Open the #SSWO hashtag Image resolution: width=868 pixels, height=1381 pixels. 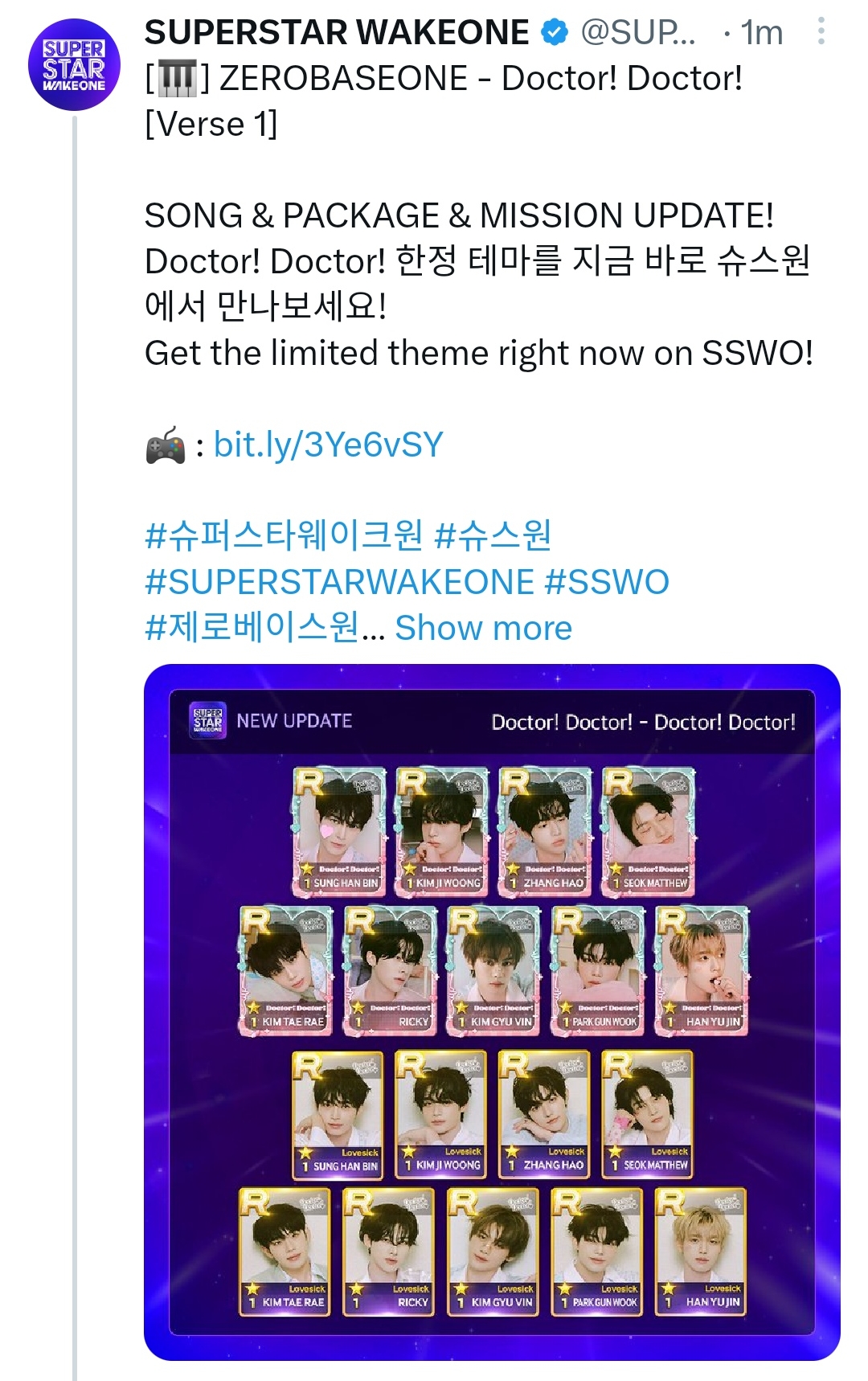point(607,582)
